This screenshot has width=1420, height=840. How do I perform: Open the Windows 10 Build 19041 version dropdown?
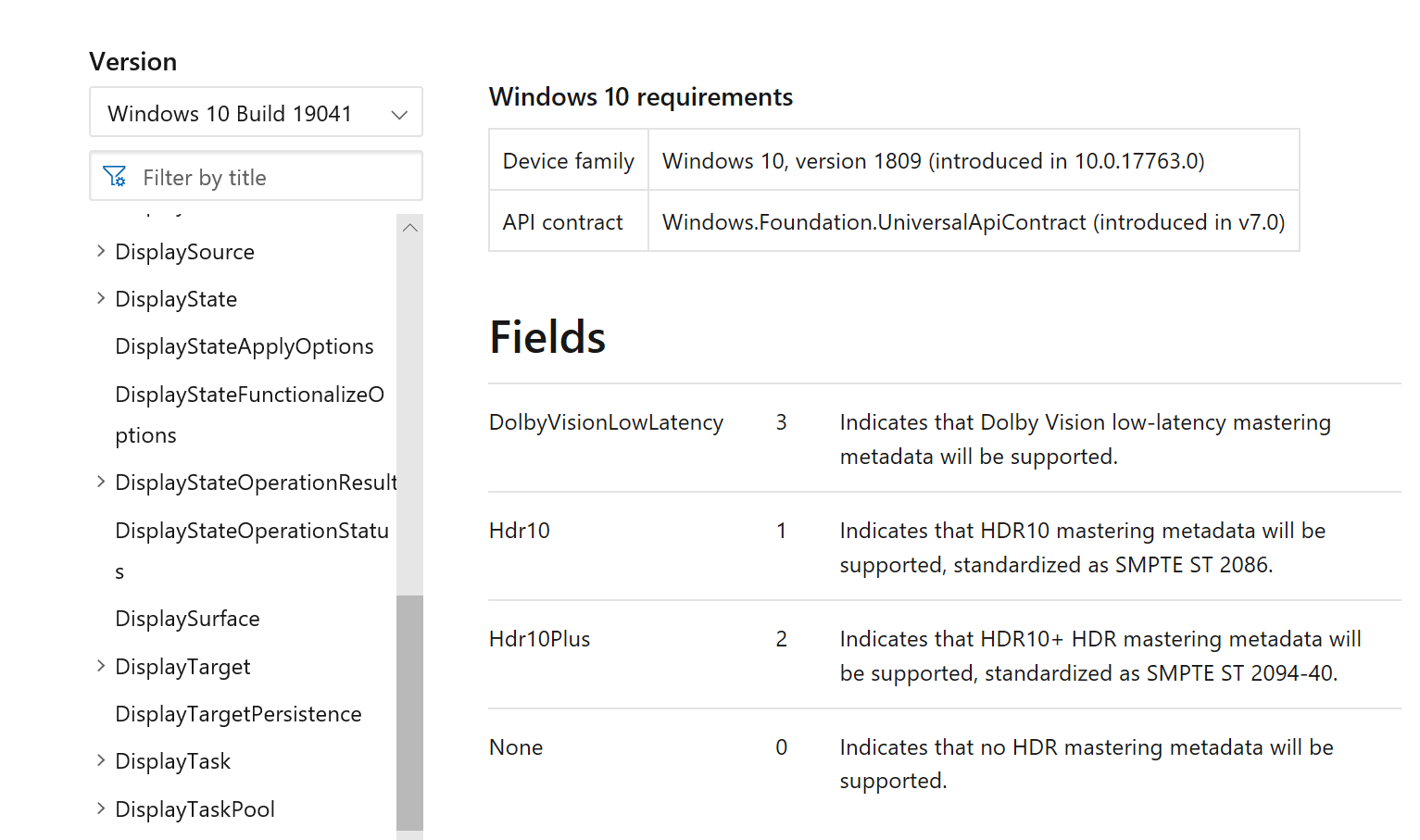point(256,112)
